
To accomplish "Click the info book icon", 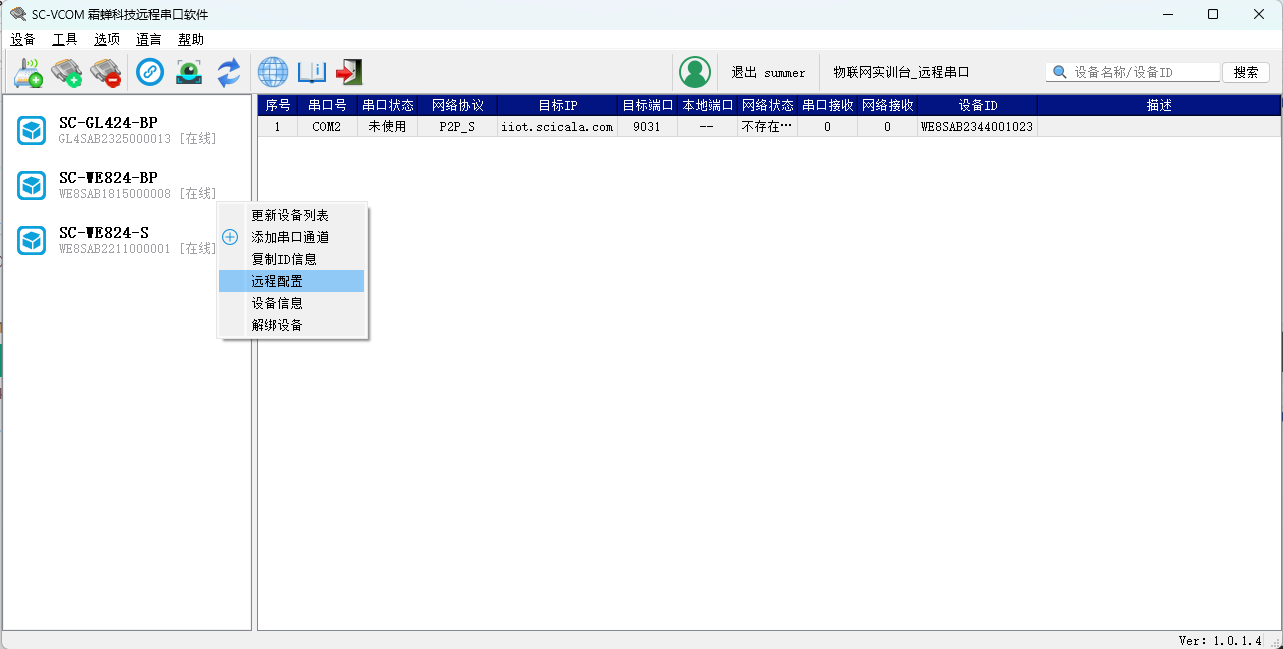I will point(312,72).
